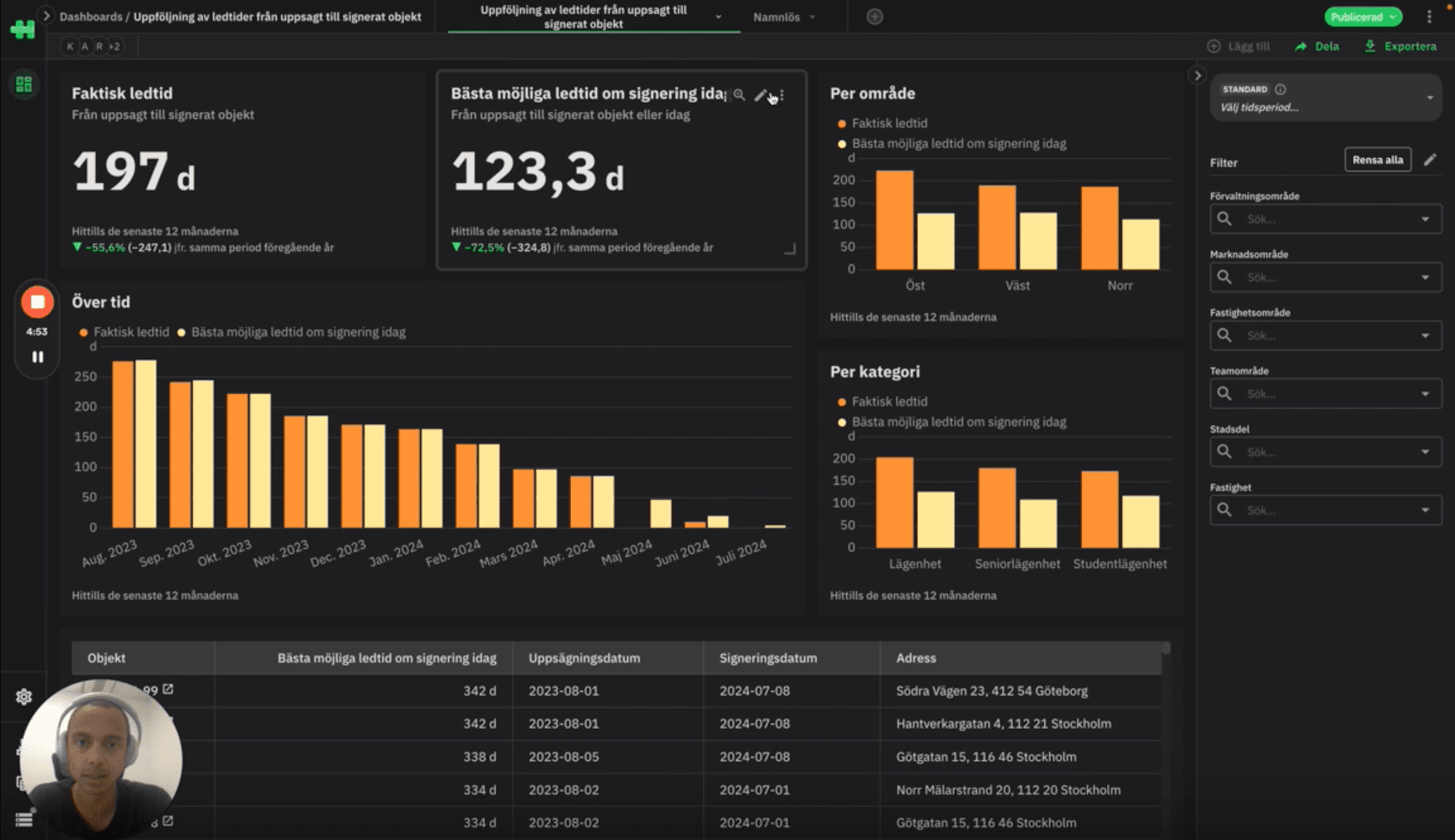
Task: Edit the Bästa möjliga ledtid card with pencil
Action: [759, 95]
